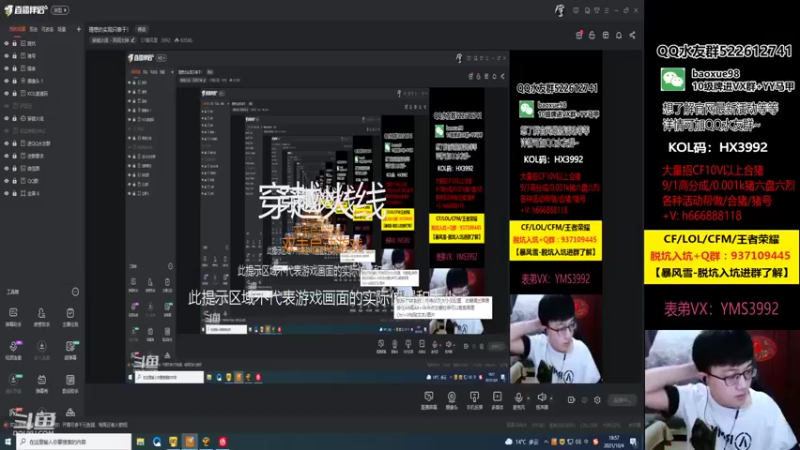
Task: Open File Explorer from the taskbar
Action: coord(140,442)
